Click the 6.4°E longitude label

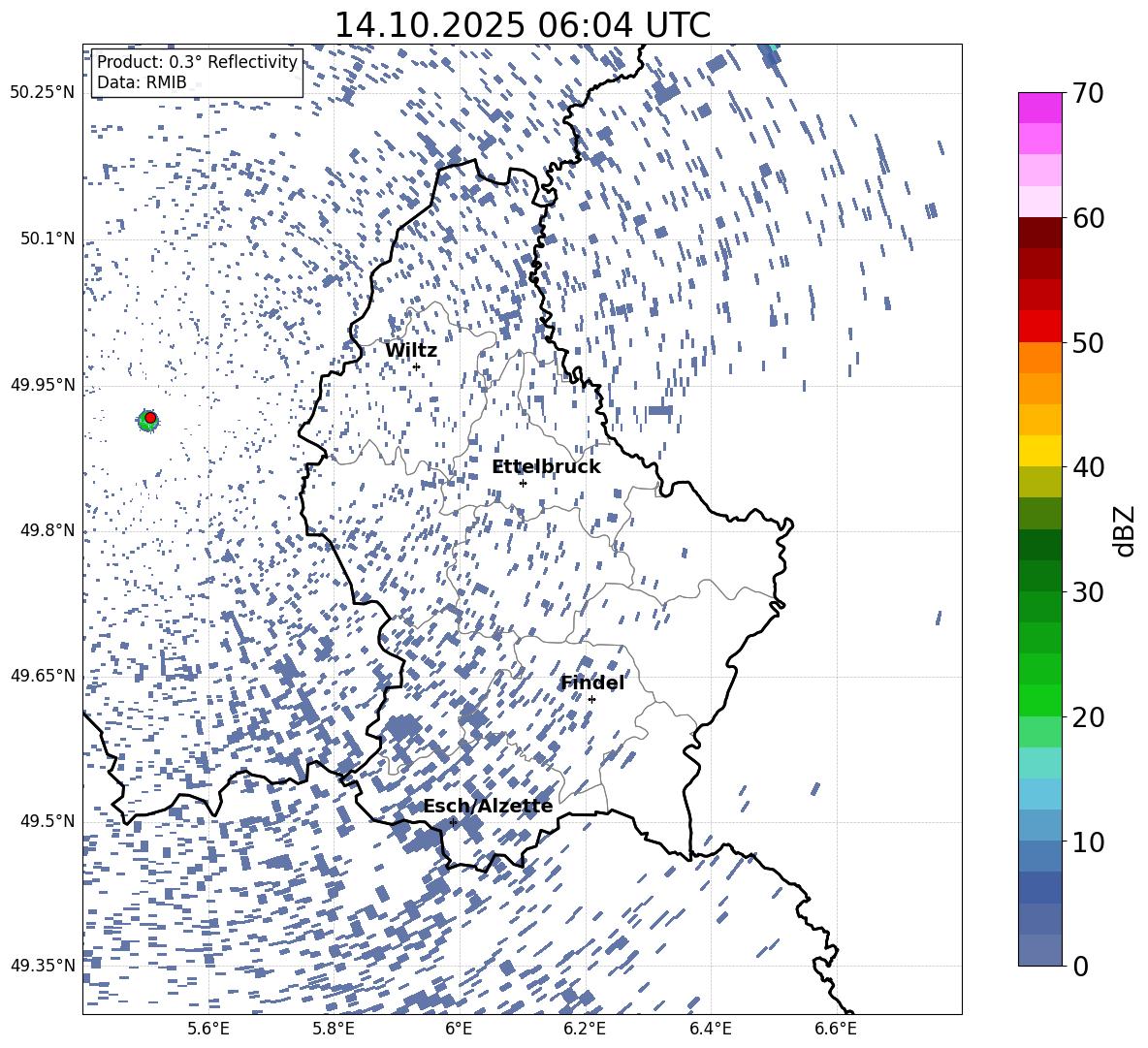[711, 1029]
